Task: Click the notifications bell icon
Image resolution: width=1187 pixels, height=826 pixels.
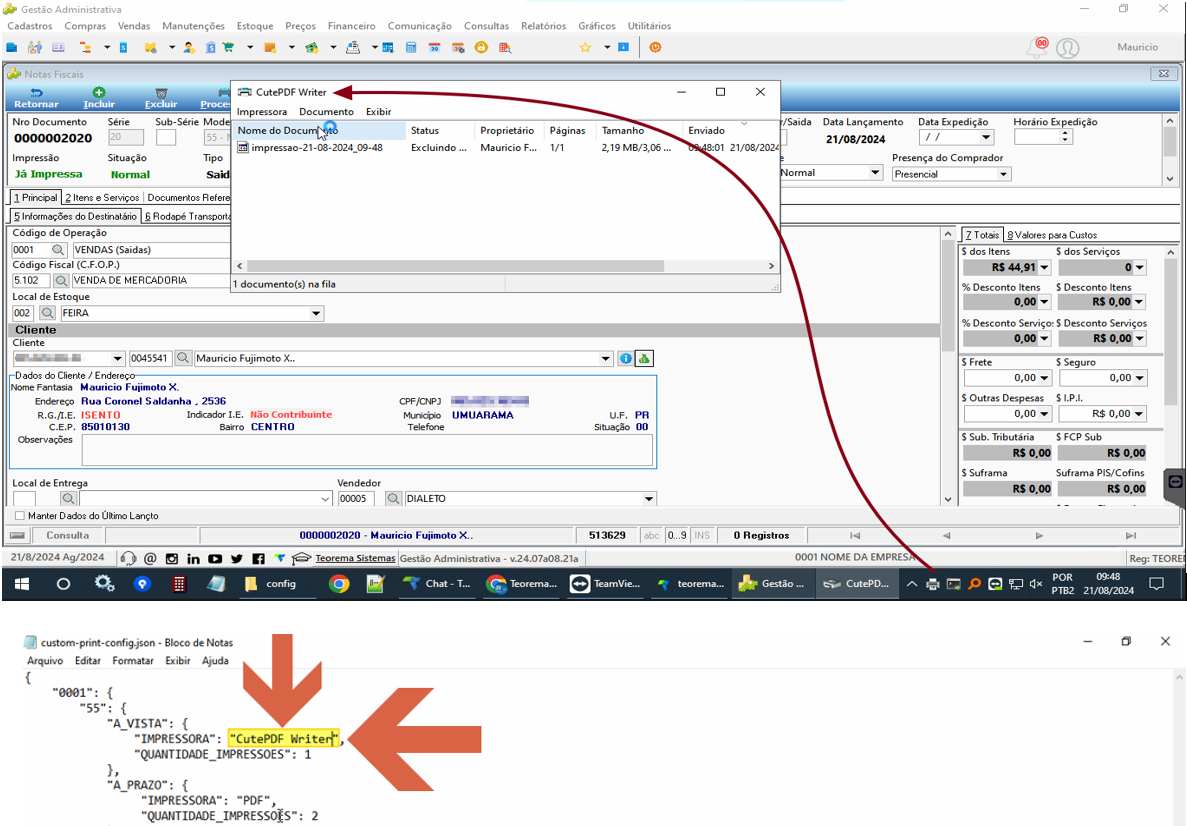Action: [1036, 47]
